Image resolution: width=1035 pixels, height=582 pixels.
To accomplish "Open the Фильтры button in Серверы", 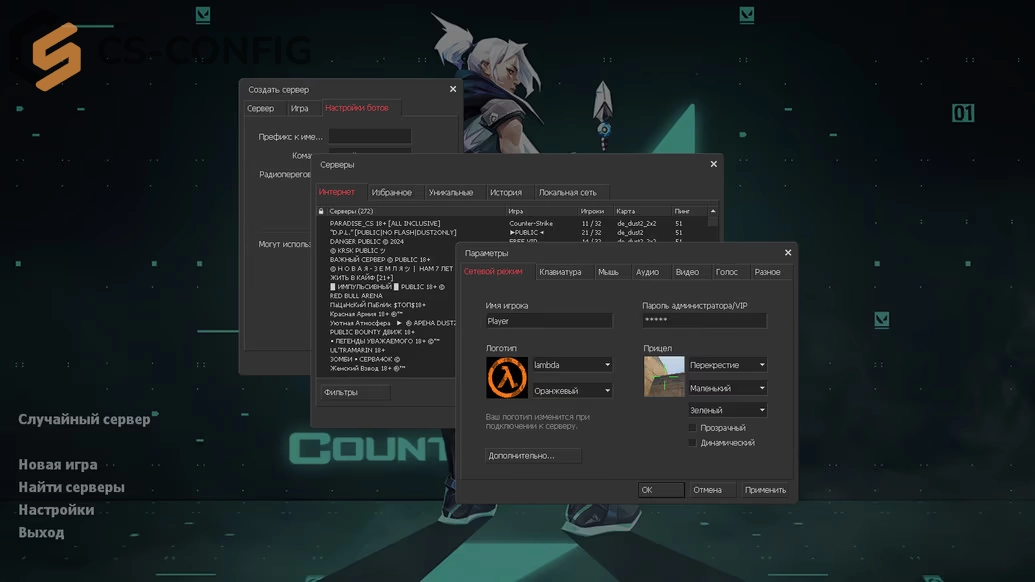I will pyautogui.click(x=355, y=392).
